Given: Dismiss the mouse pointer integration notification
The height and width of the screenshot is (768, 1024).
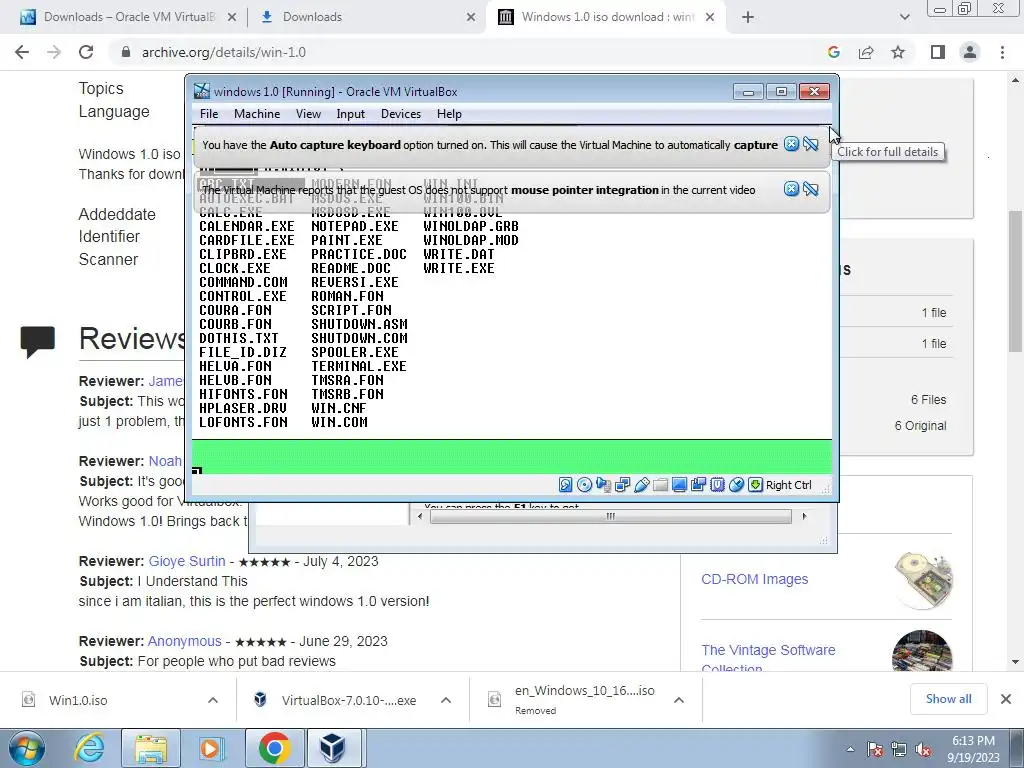Looking at the screenshot, I should (x=792, y=189).
